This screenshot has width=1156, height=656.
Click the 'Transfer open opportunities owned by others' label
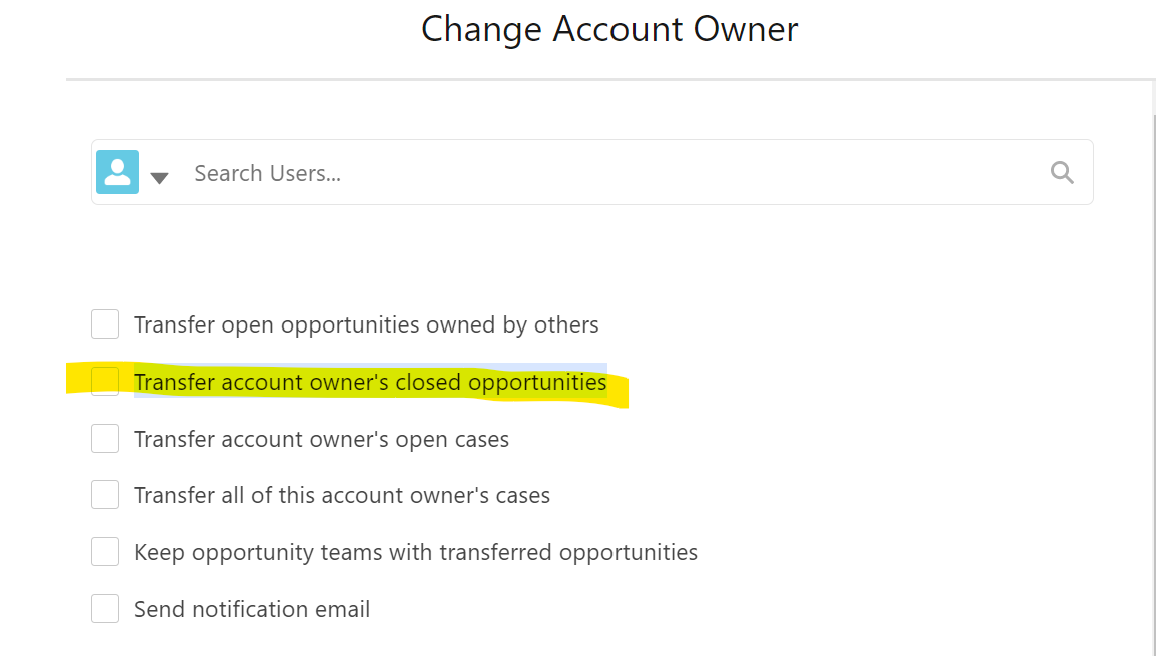(366, 325)
